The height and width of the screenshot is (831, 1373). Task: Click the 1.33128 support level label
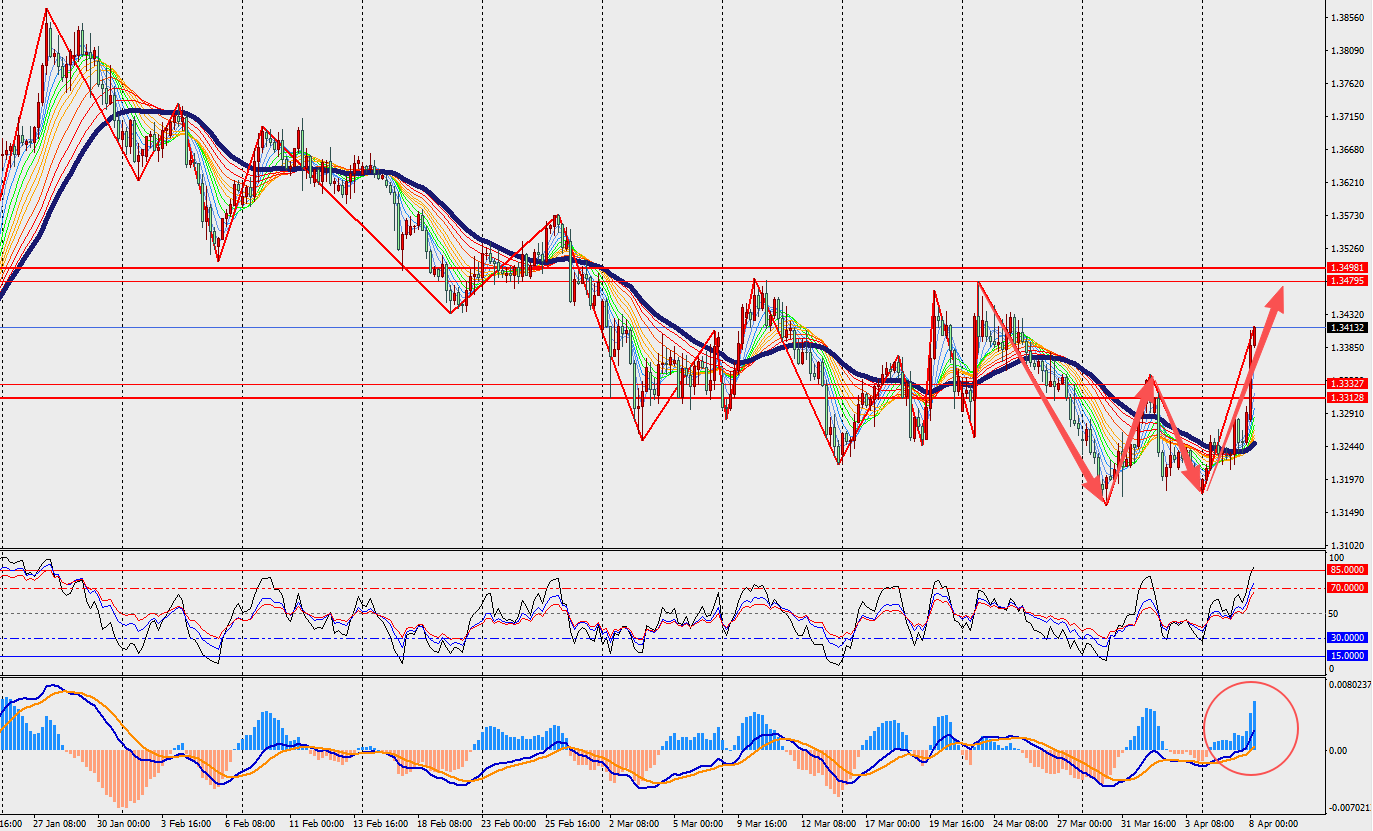pyautogui.click(x=1347, y=398)
